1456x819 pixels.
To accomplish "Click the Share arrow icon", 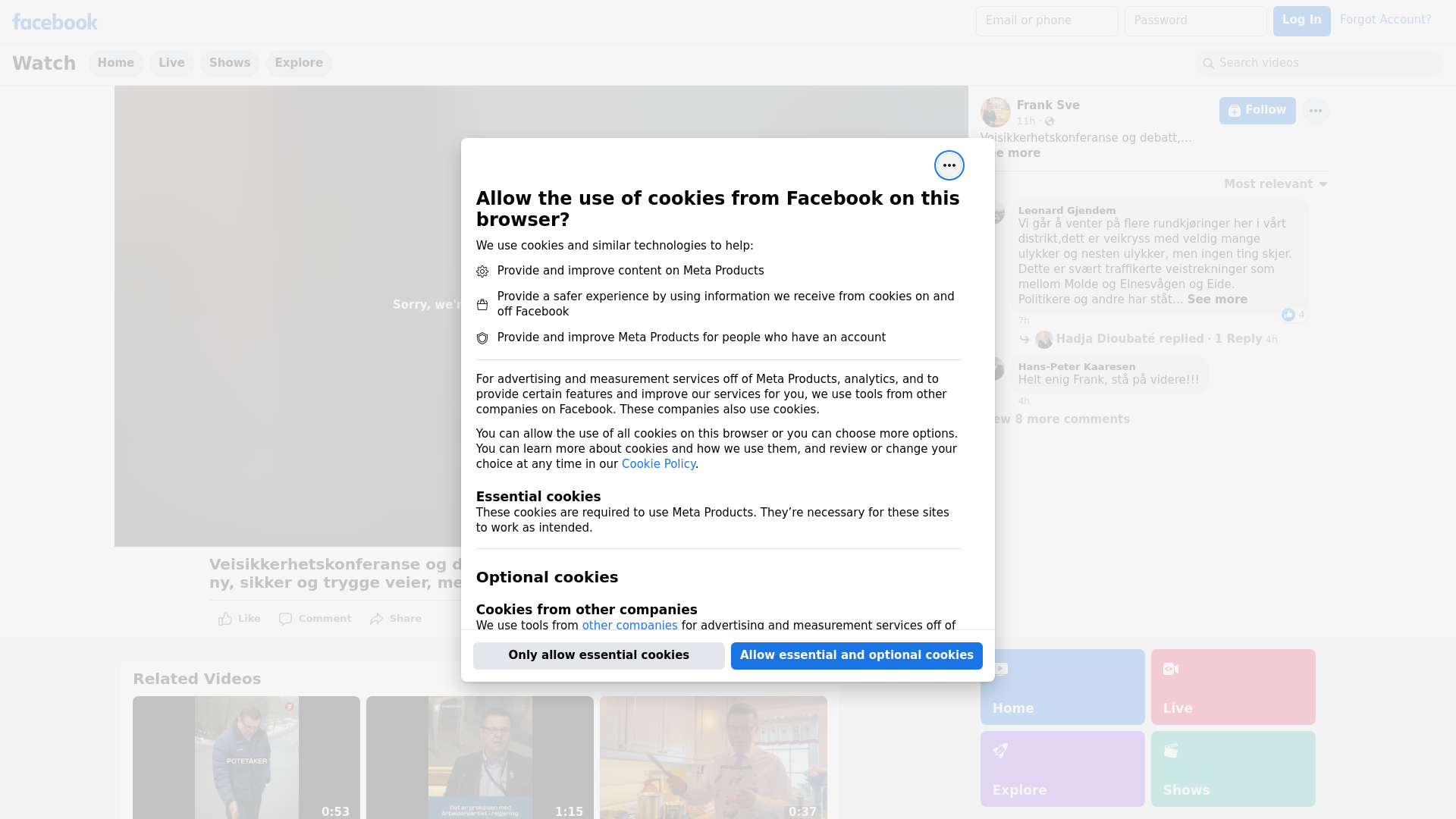I will tap(377, 619).
